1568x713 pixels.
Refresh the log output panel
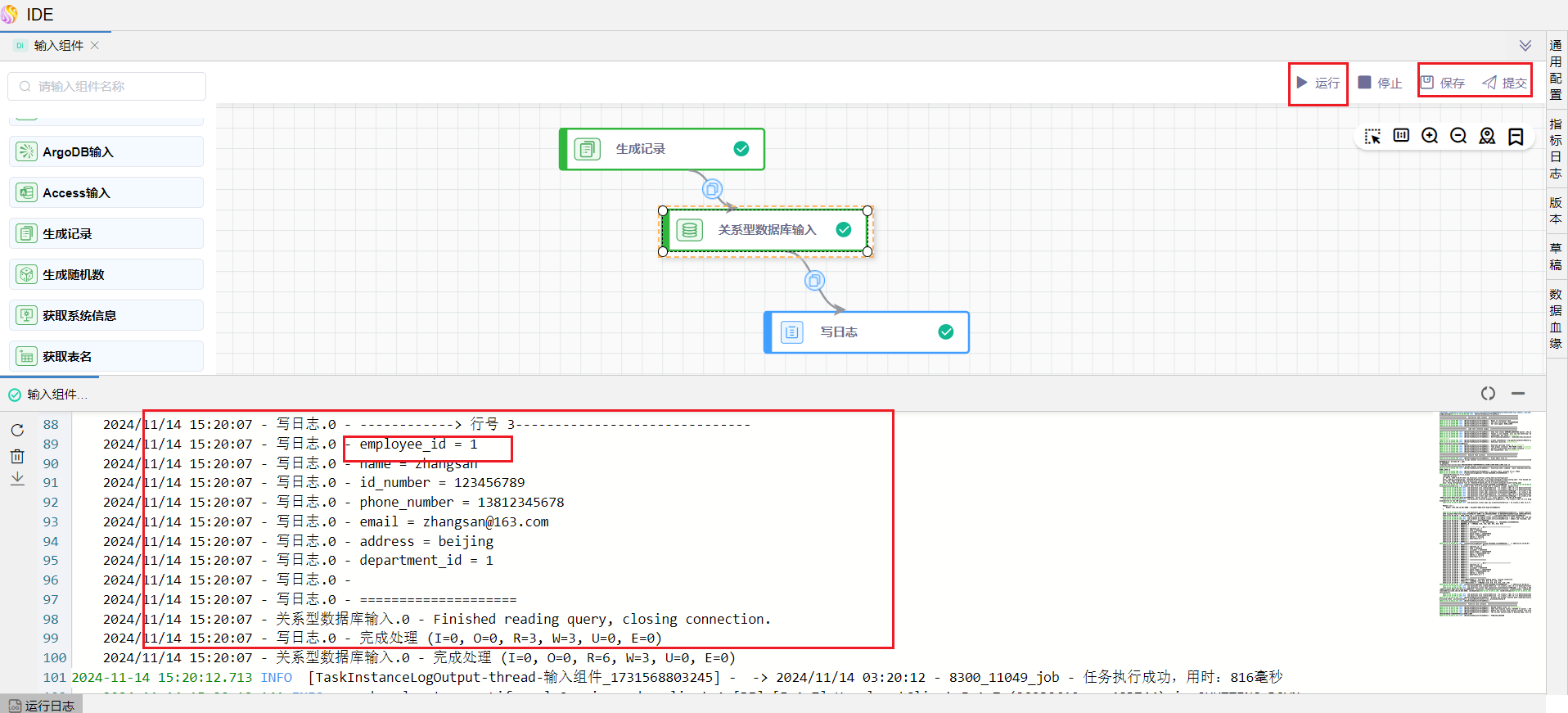(17, 431)
